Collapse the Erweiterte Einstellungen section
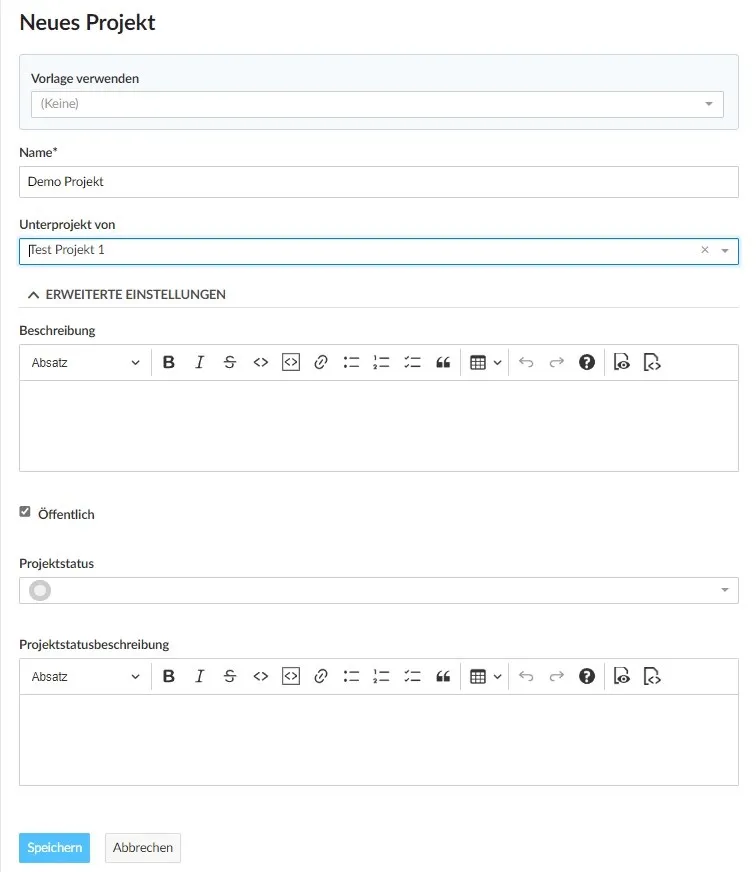756x872 pixels. [x=126, y=294]
